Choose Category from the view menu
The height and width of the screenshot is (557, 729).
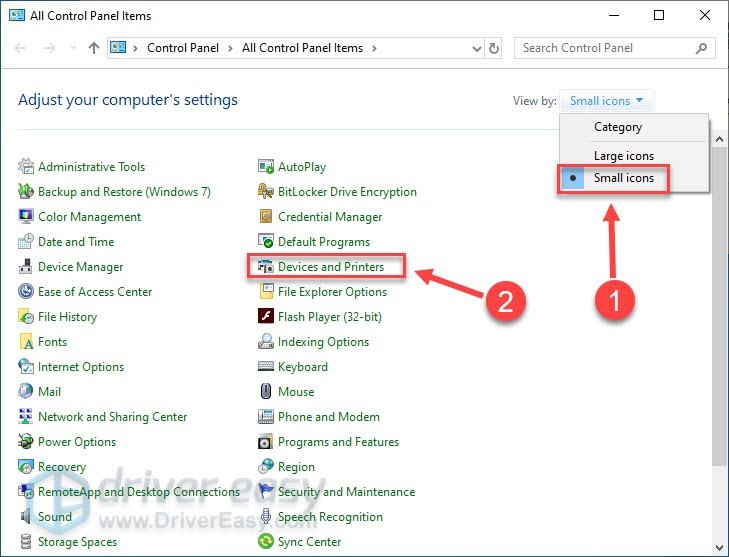(617, 127)
